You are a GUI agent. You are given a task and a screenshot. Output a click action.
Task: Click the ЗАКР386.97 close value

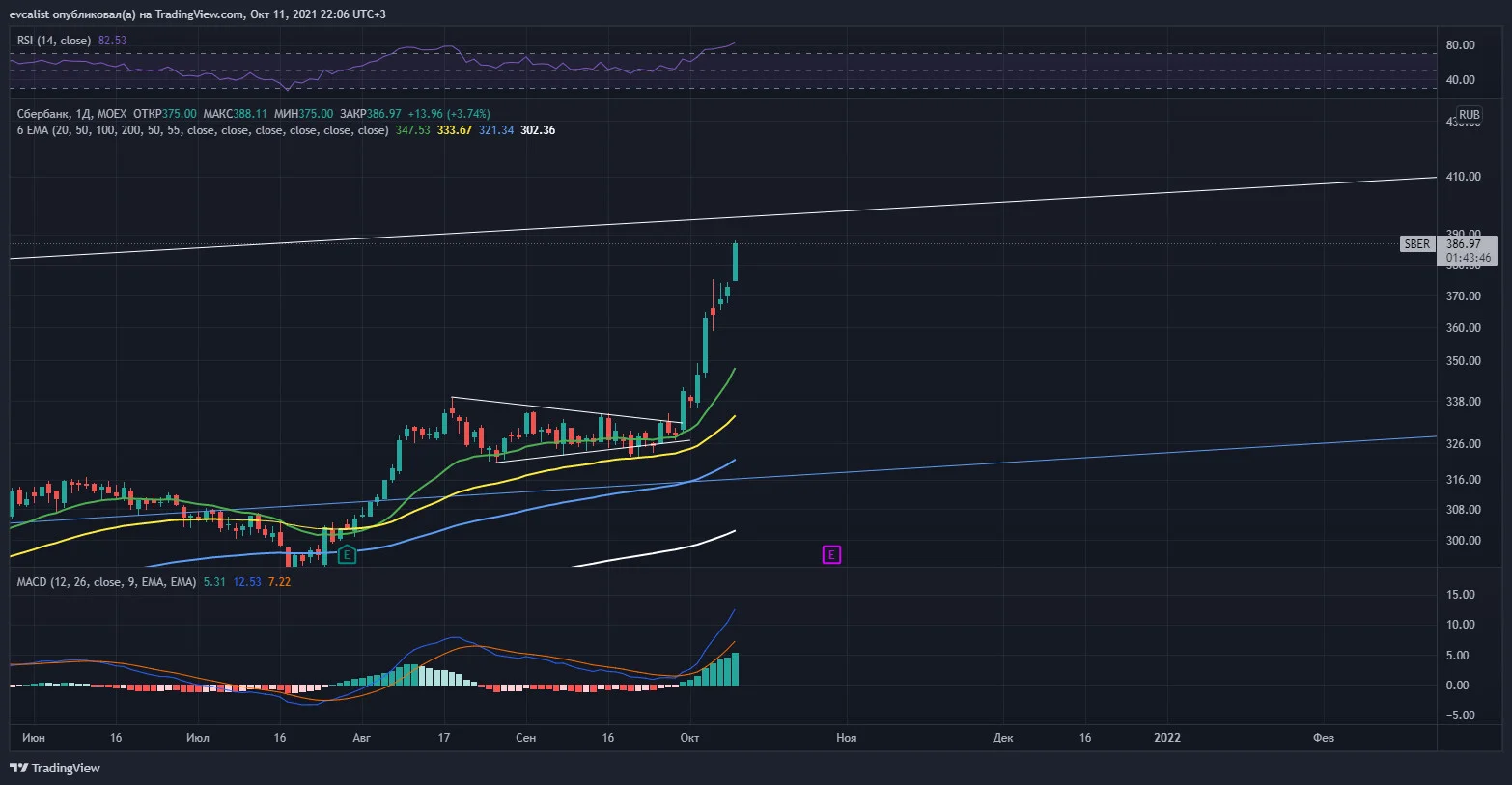pos(370,114)
